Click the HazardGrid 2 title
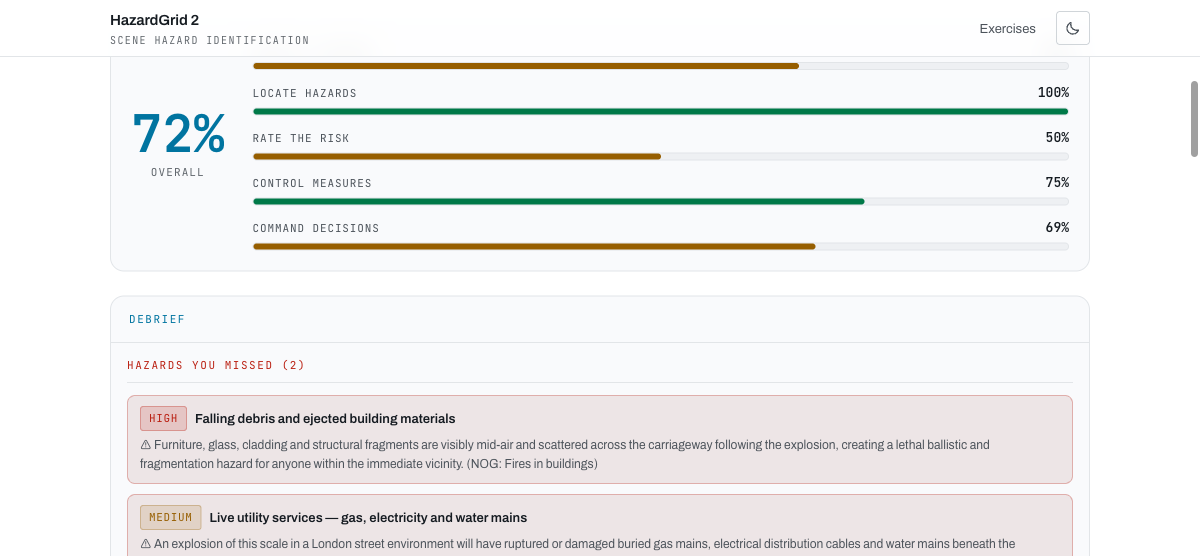Screen dimensions: 1200x556 point(154,20)
